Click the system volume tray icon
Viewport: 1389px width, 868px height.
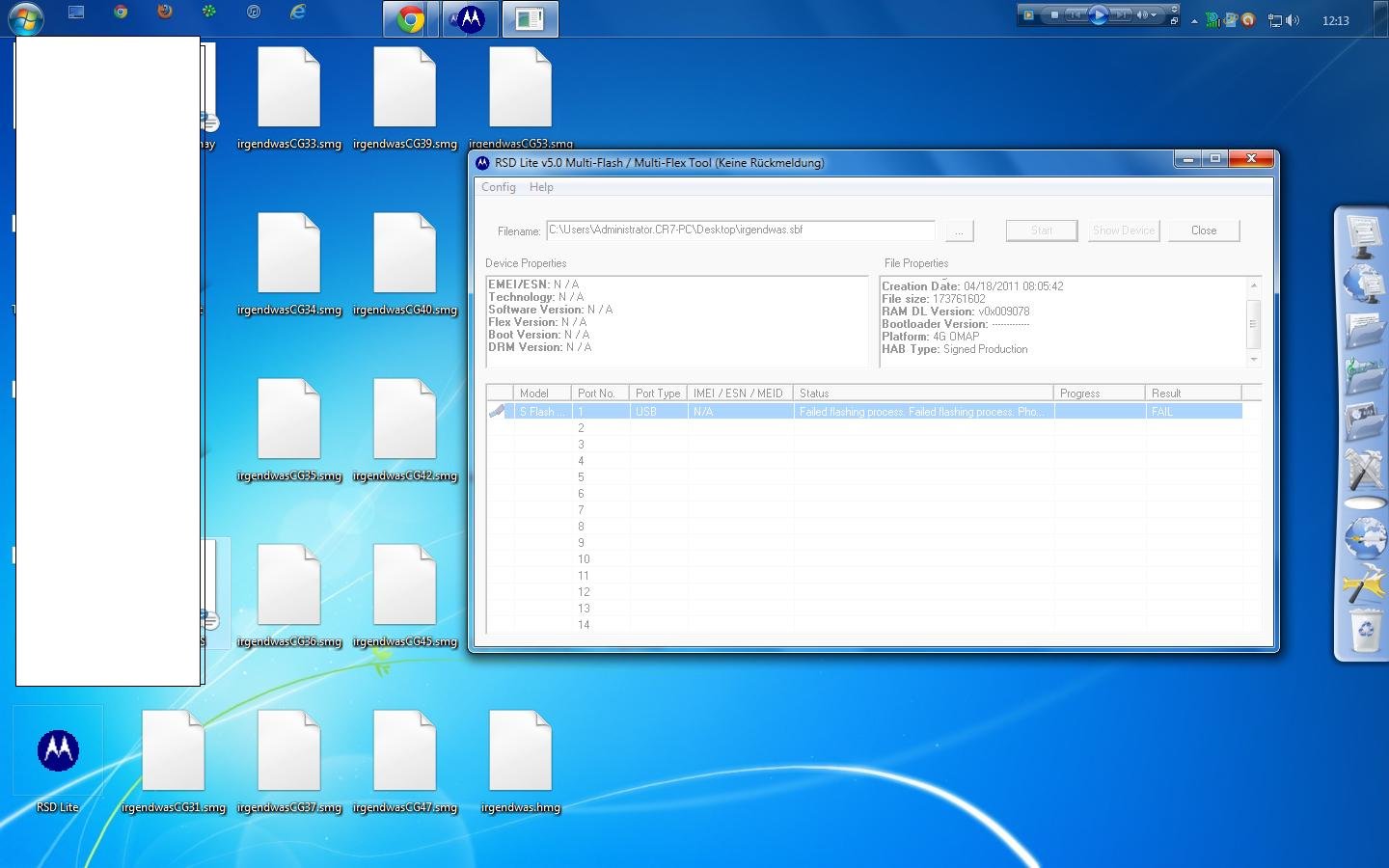pos(1293,20)
